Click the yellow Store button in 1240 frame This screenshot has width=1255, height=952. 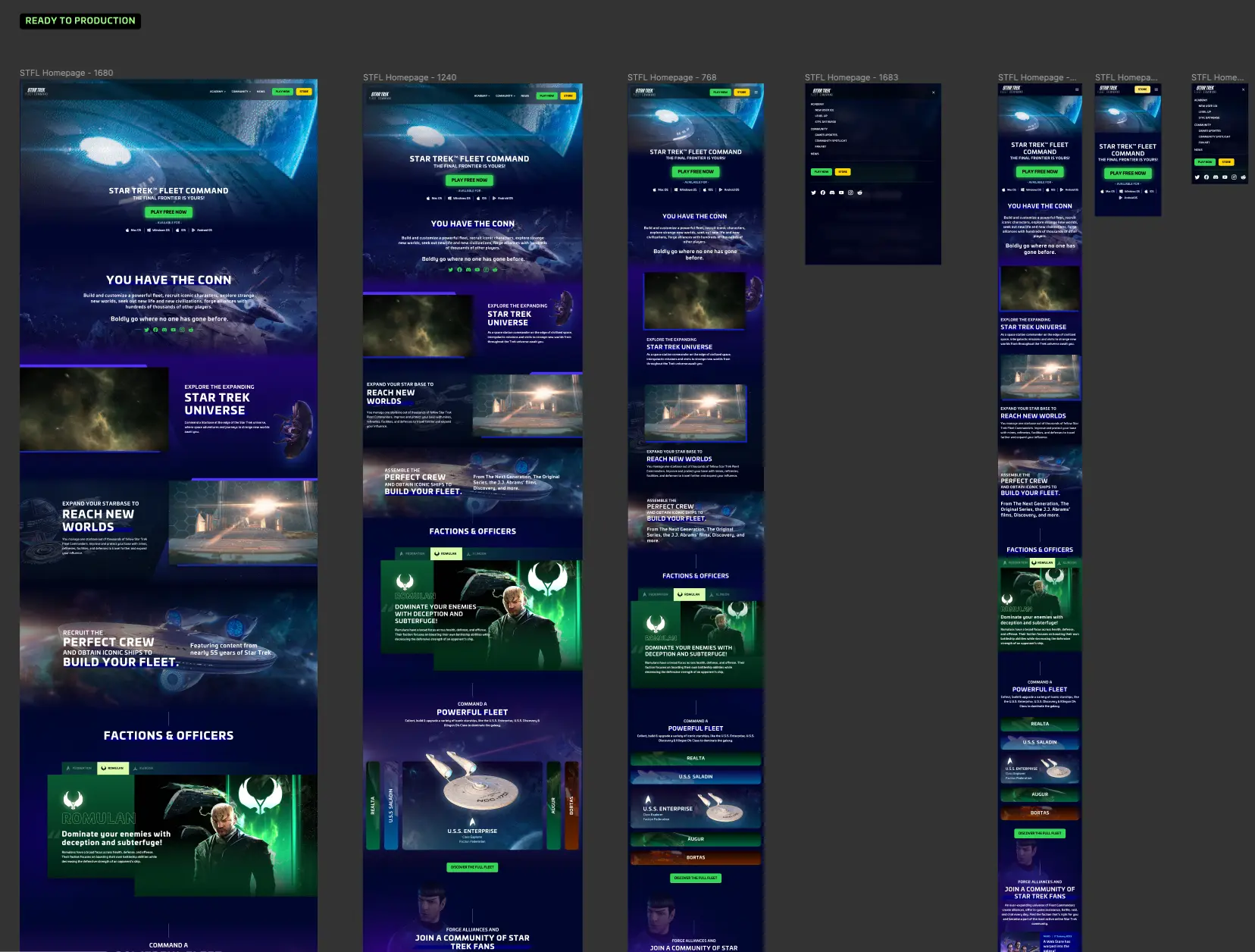tap(568, 96)
